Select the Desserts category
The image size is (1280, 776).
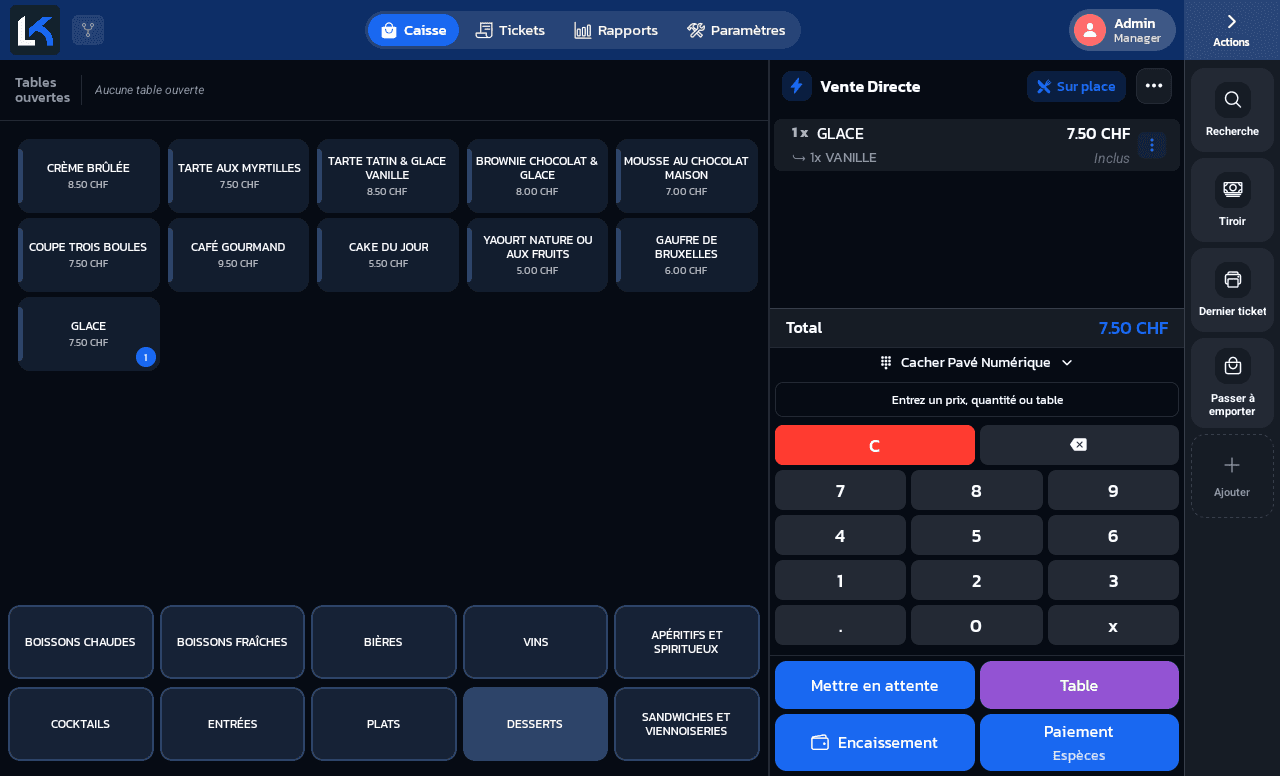click(x=535, y=724)
